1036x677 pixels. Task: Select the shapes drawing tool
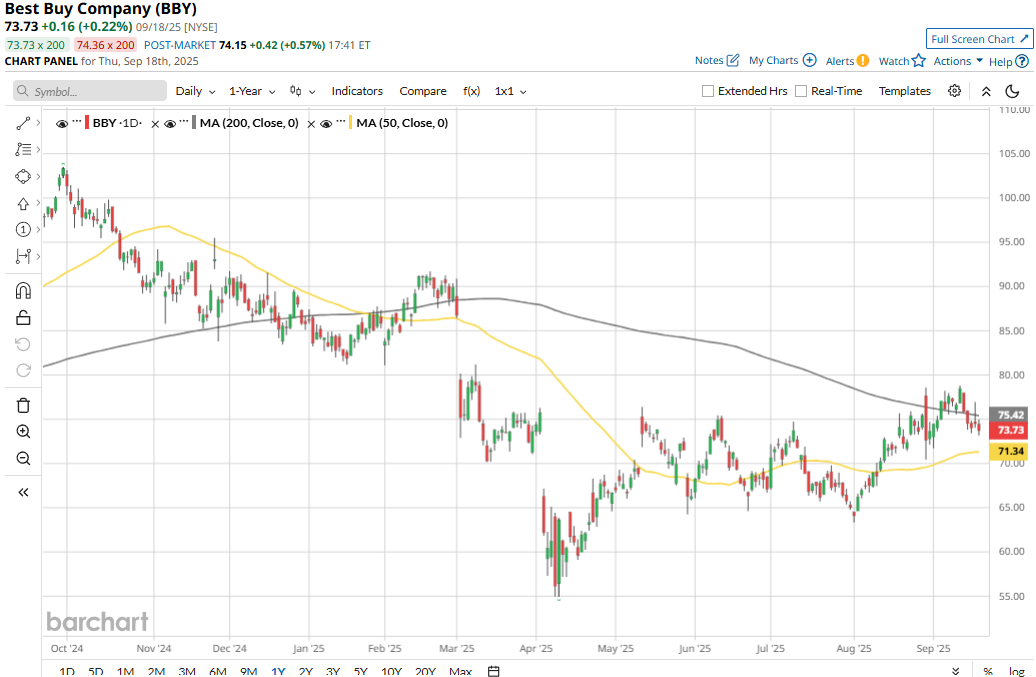click(x=23, y=176)
